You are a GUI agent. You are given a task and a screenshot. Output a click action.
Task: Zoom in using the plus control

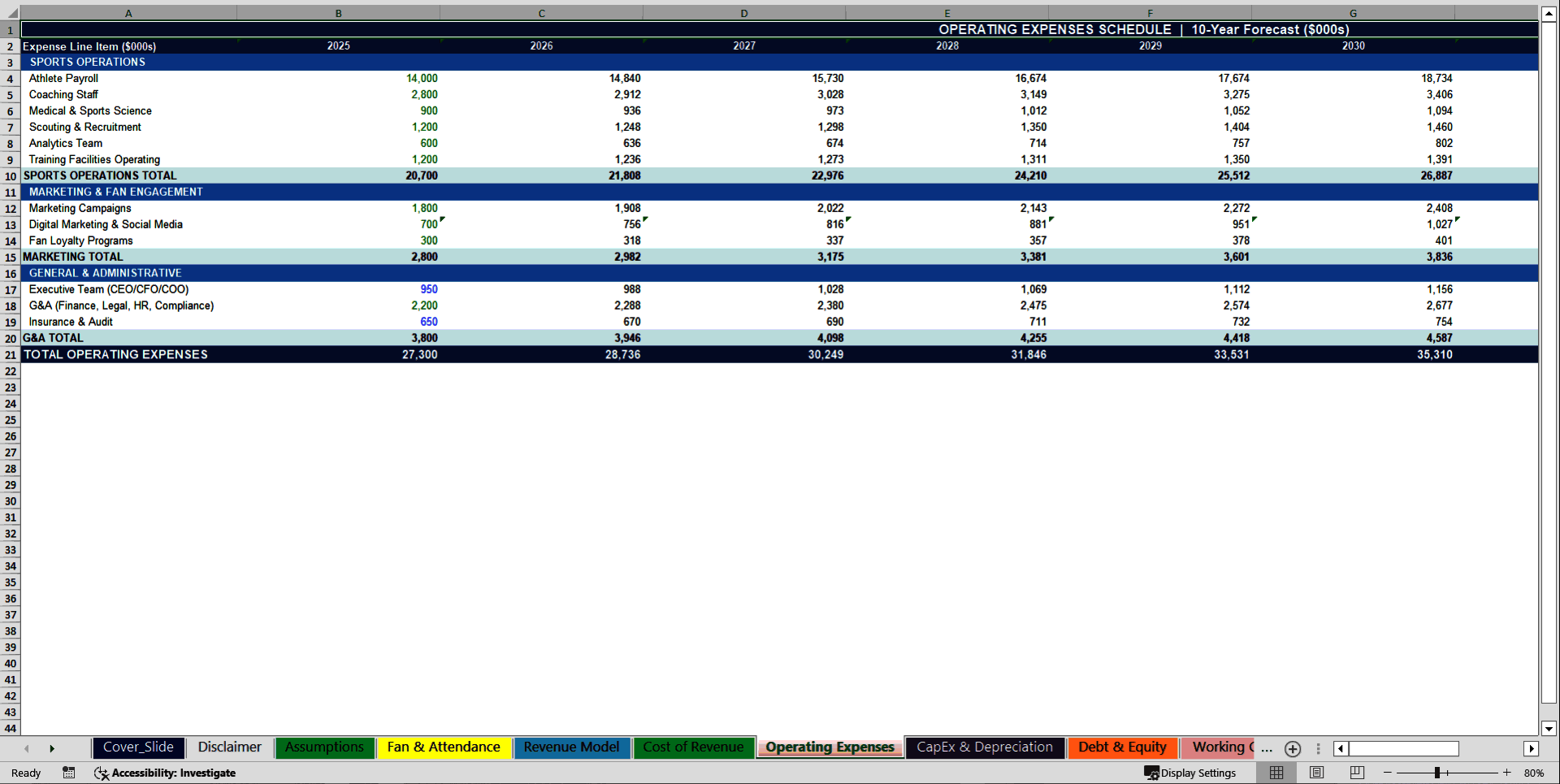[1507, 773]
